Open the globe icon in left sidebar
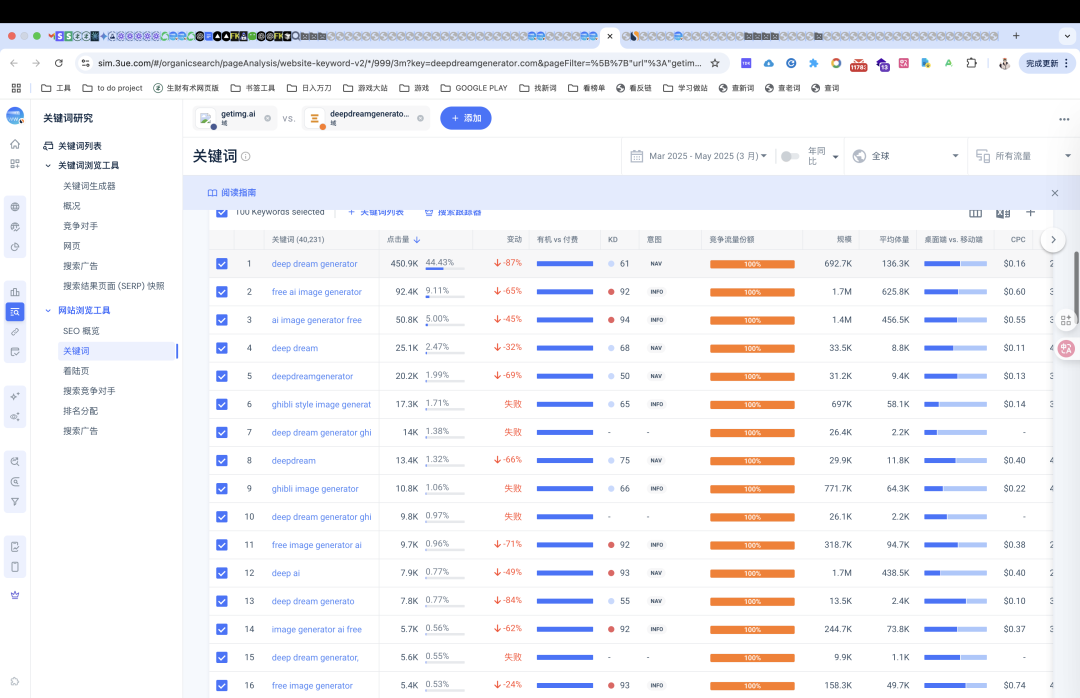This screenshot has height=698, width=1080. click(15, 207)
